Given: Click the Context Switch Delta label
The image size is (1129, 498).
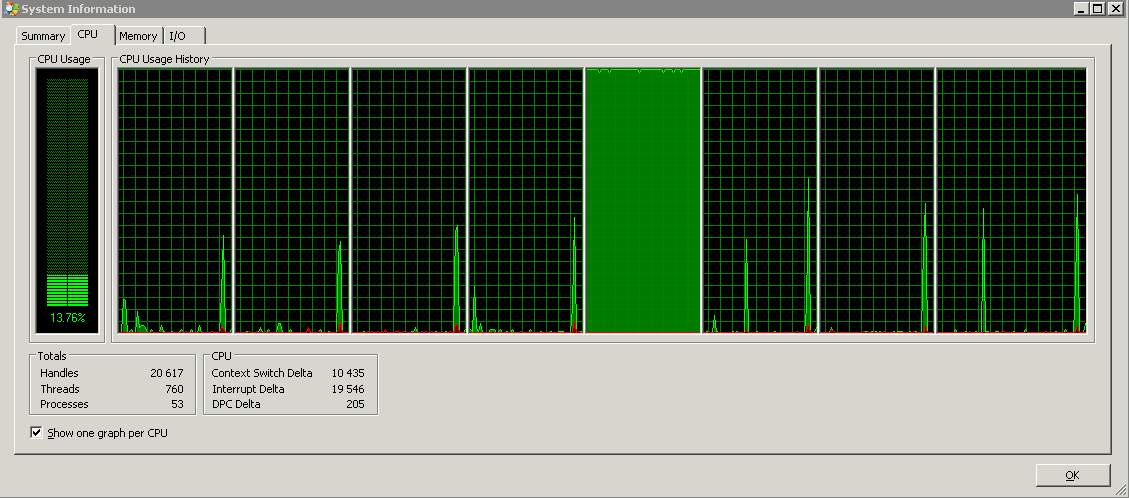Looking at the screenshot, I should tap(262, 373).
